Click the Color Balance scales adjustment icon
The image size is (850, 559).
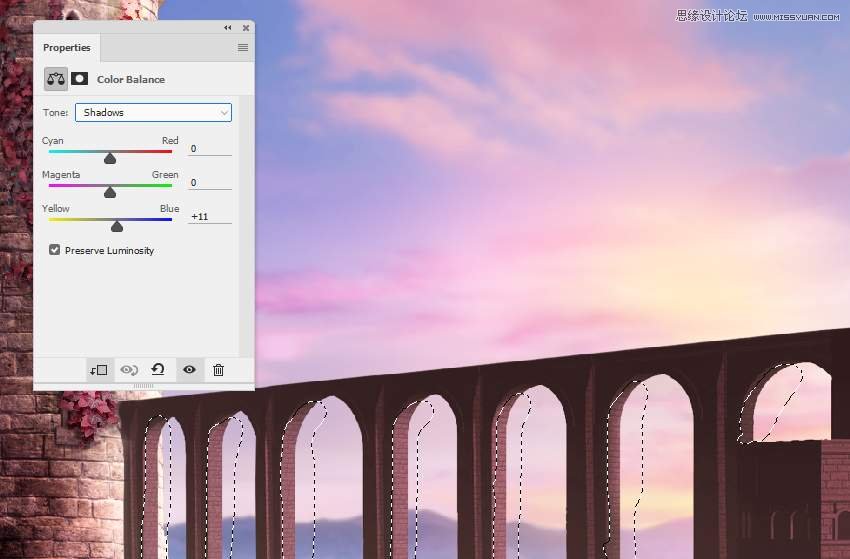point(56,79)
